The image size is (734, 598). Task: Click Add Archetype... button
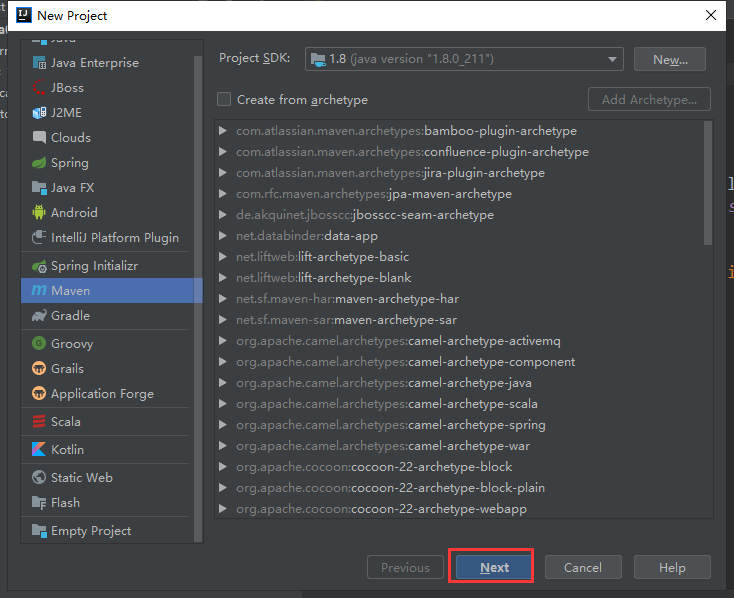coord(649,99)
